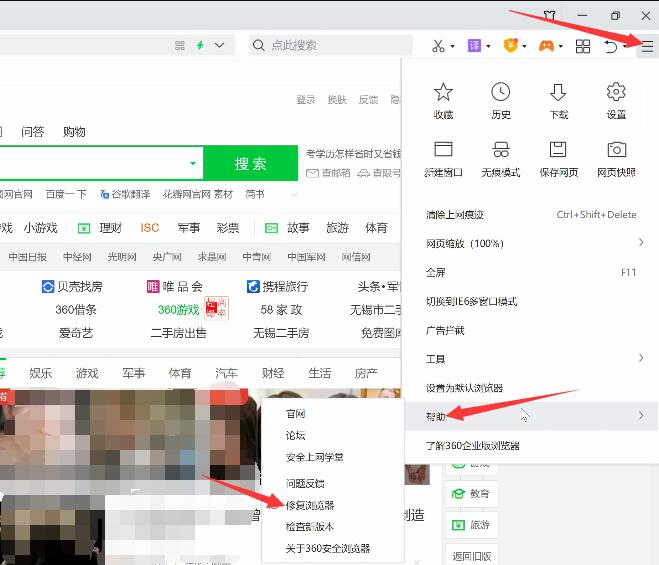This screenshot has height=565, width=659.
Task: Expand bookmarks row chevron after 简书
Action: point(294,195)
